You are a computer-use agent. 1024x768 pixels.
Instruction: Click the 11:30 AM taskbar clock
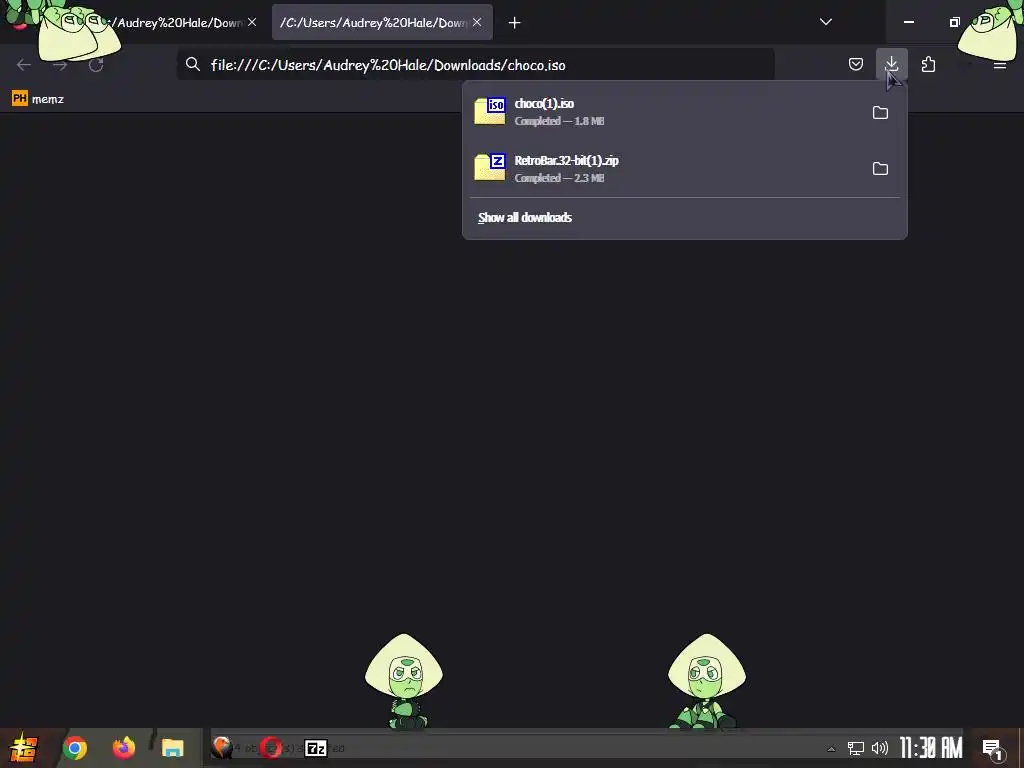(x=931, y=748)
